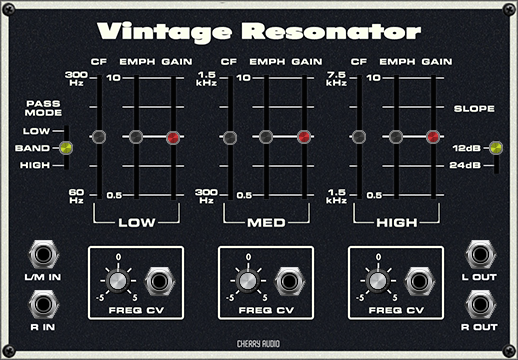
Task: Click the R OUT output jack
Action: (x=480, y=305)
